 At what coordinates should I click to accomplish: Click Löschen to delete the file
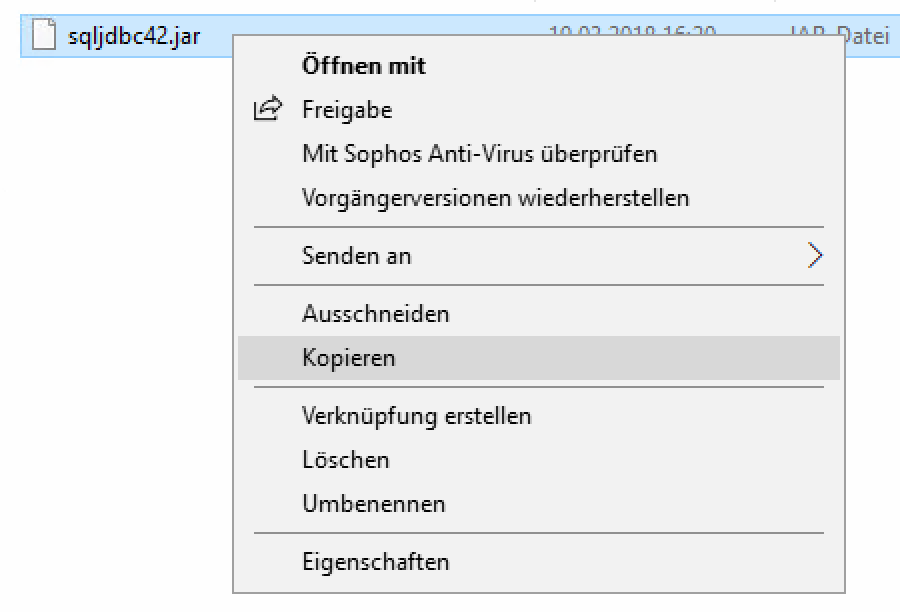[x=345, y=460]
